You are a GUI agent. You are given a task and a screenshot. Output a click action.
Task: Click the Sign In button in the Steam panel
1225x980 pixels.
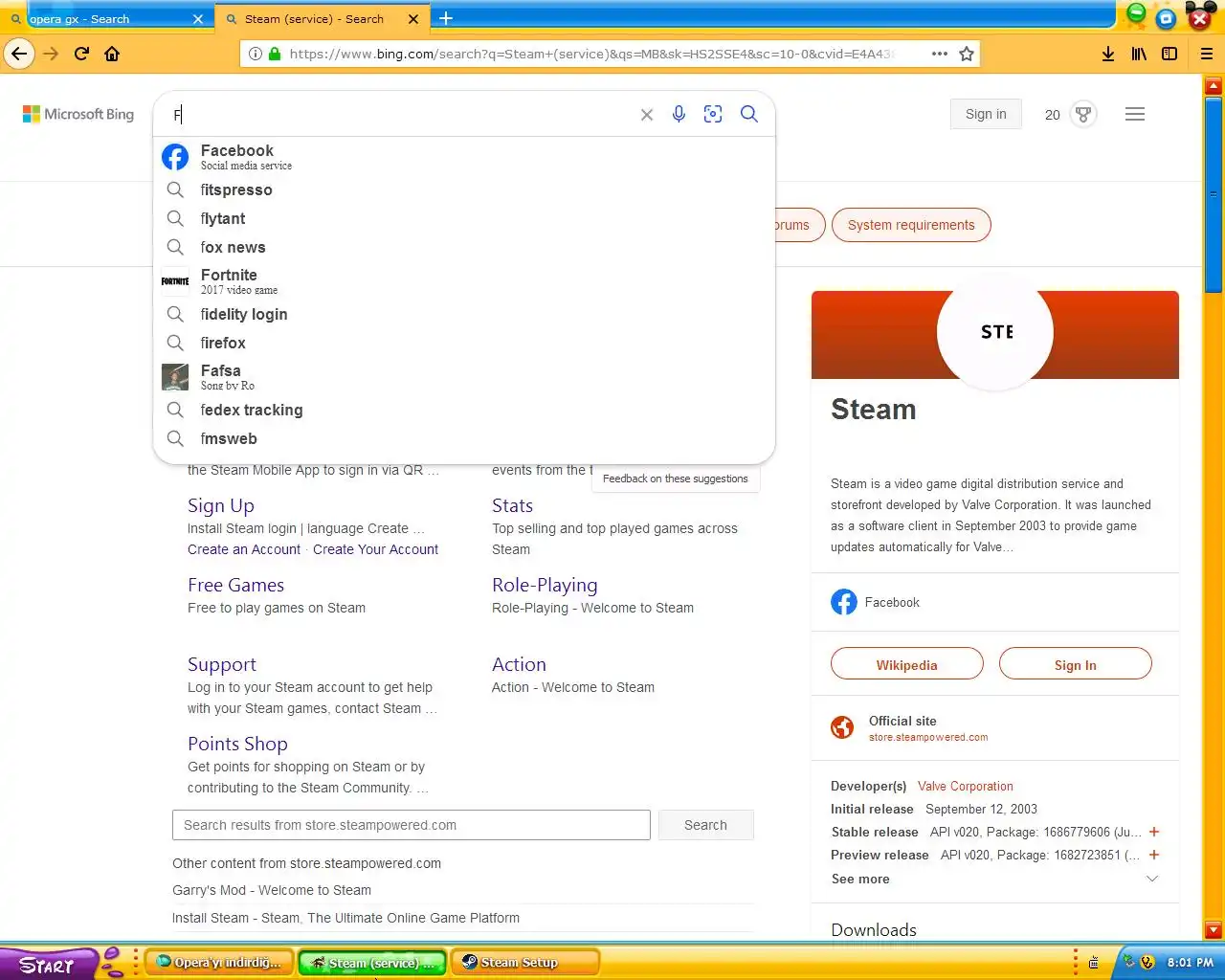point(1076,664)
